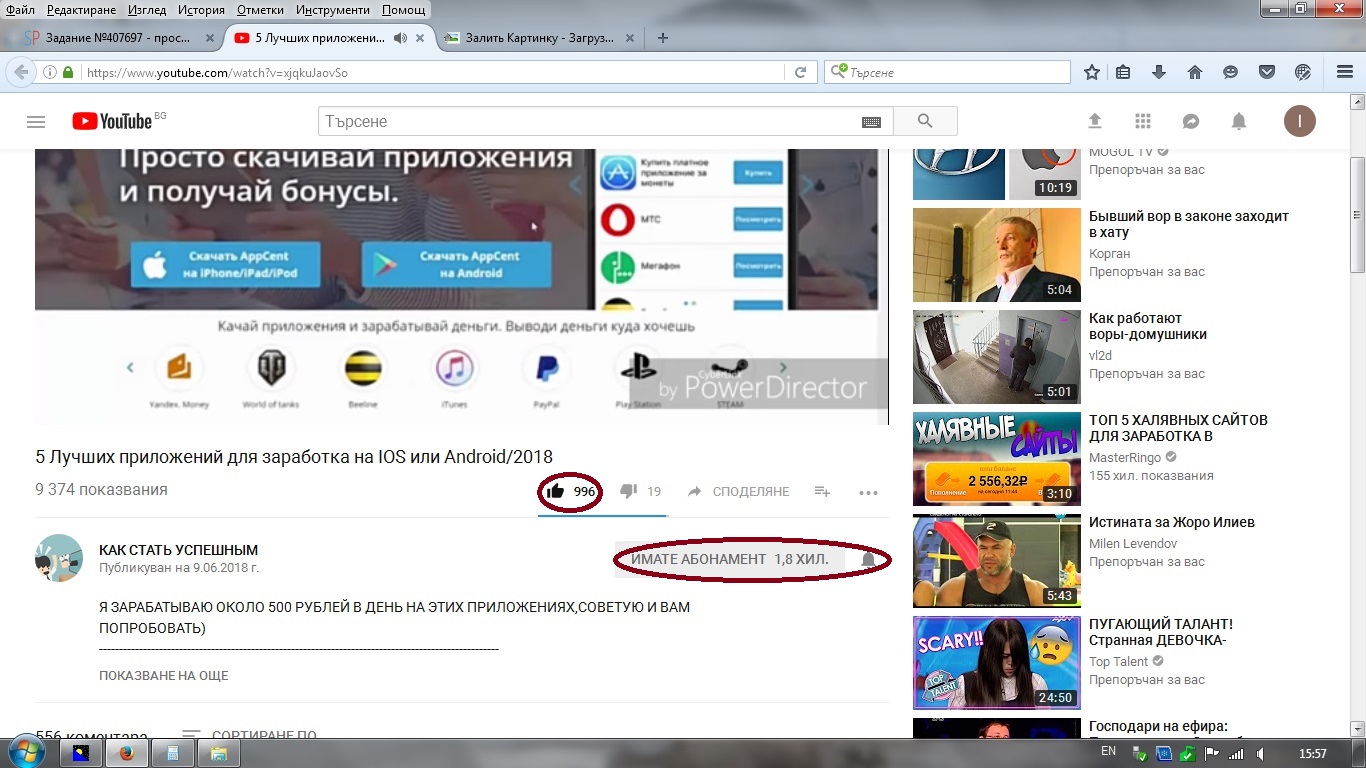Expand description with ПОКАЗВАНЕ НА ОЩЕ
Screen dimensions: 1366x768
point(164,675)
